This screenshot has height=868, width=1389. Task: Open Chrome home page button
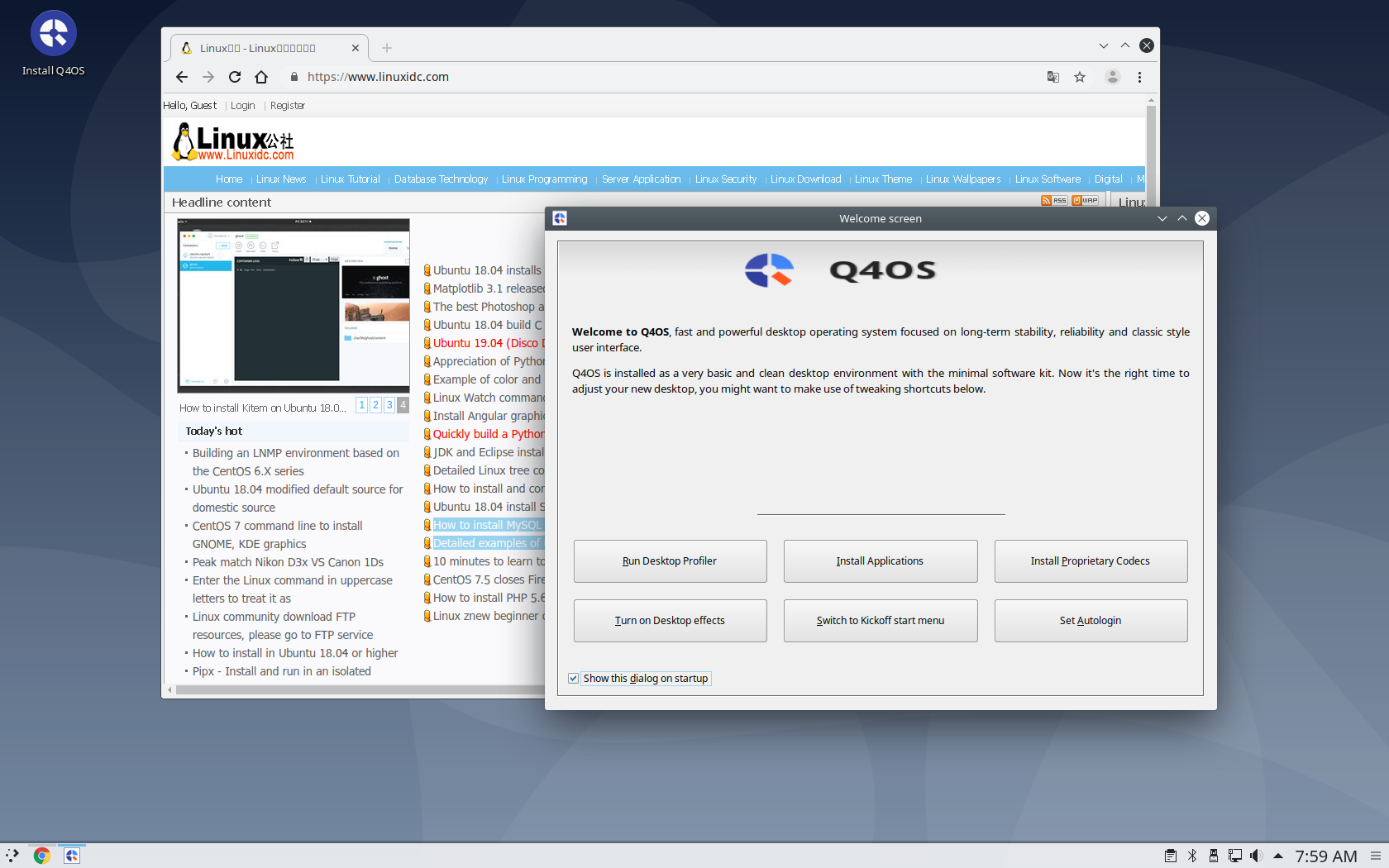(x=261, y=77)
